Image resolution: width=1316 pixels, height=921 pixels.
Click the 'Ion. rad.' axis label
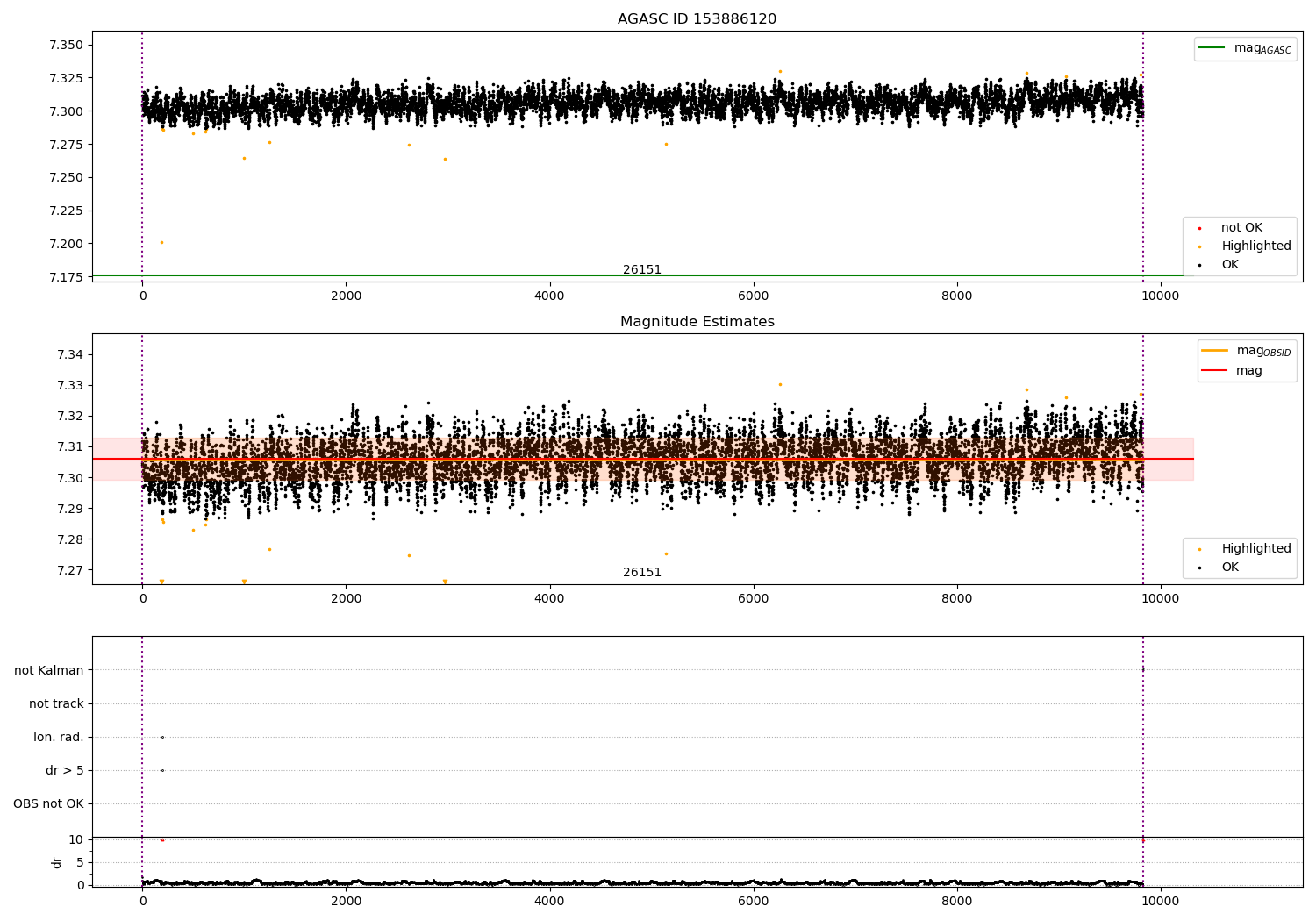click(59, 738)
